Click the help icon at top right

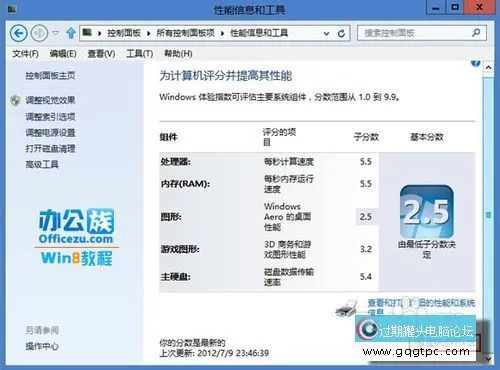point(476,63)
